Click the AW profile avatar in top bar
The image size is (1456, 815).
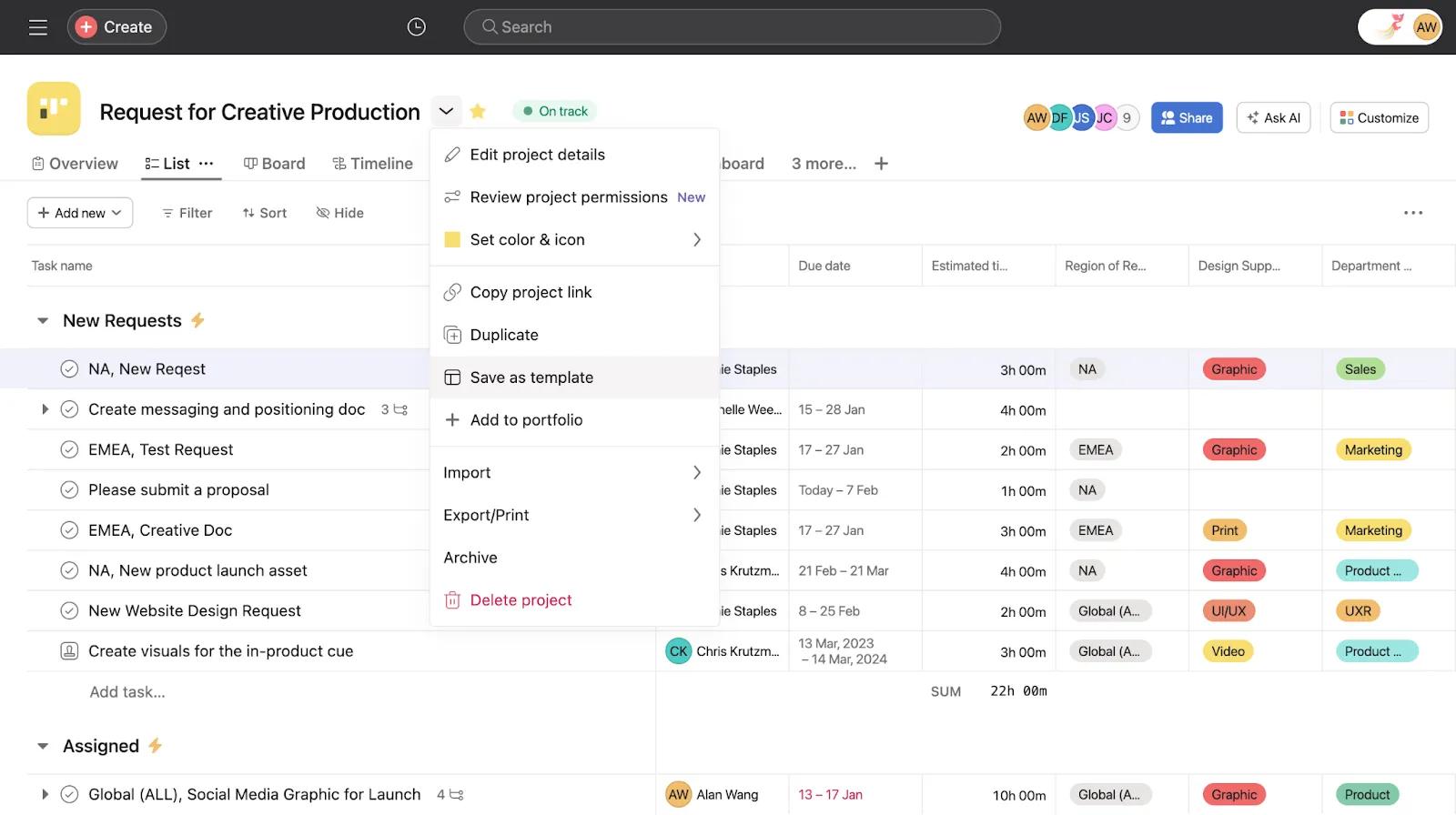click(x=1426, y=27)
